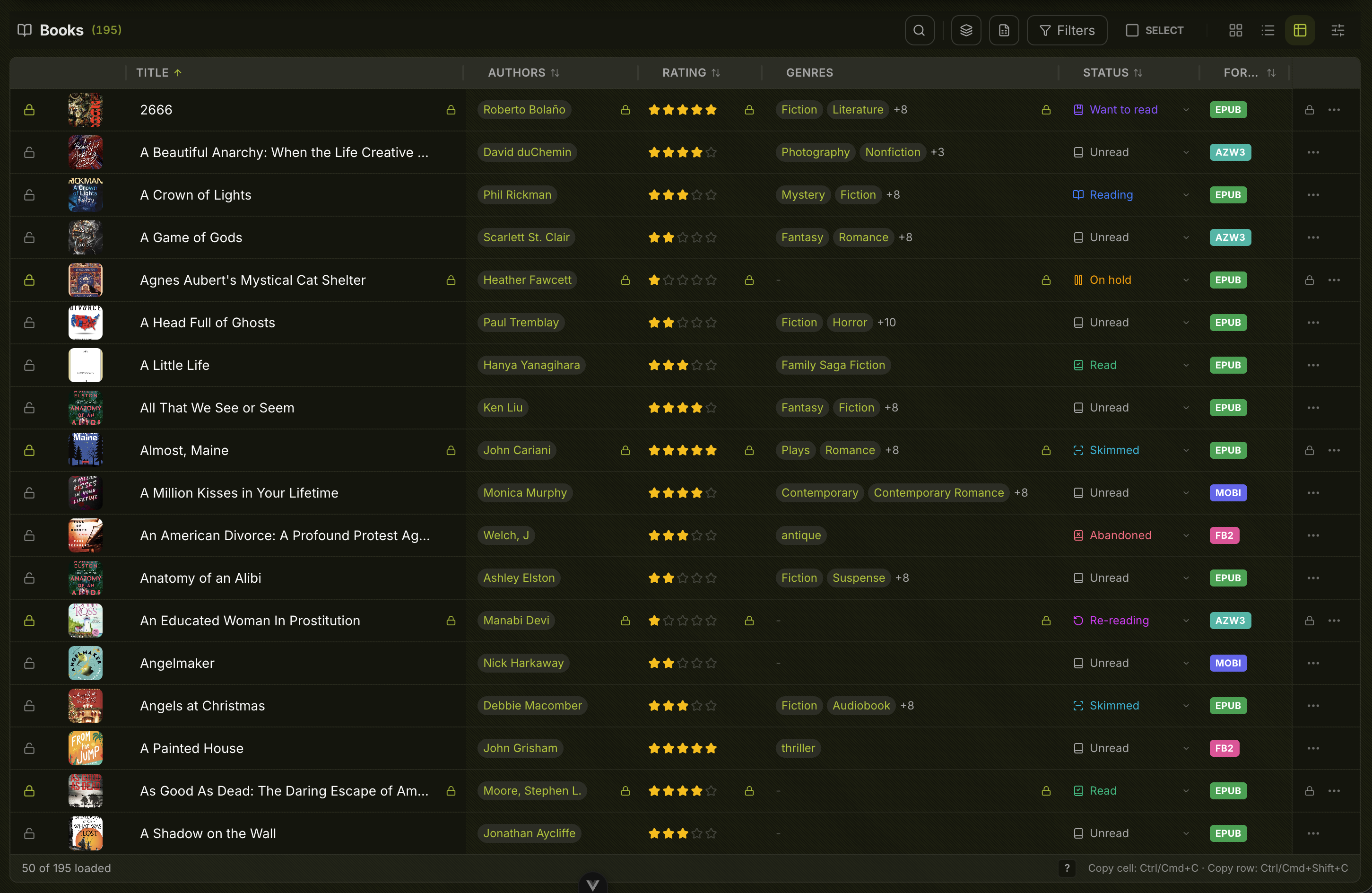The height and width of the screenshot is (893, 1372).
Task: Sort by STATUS column header
Action: click(x=1112, y=73)
